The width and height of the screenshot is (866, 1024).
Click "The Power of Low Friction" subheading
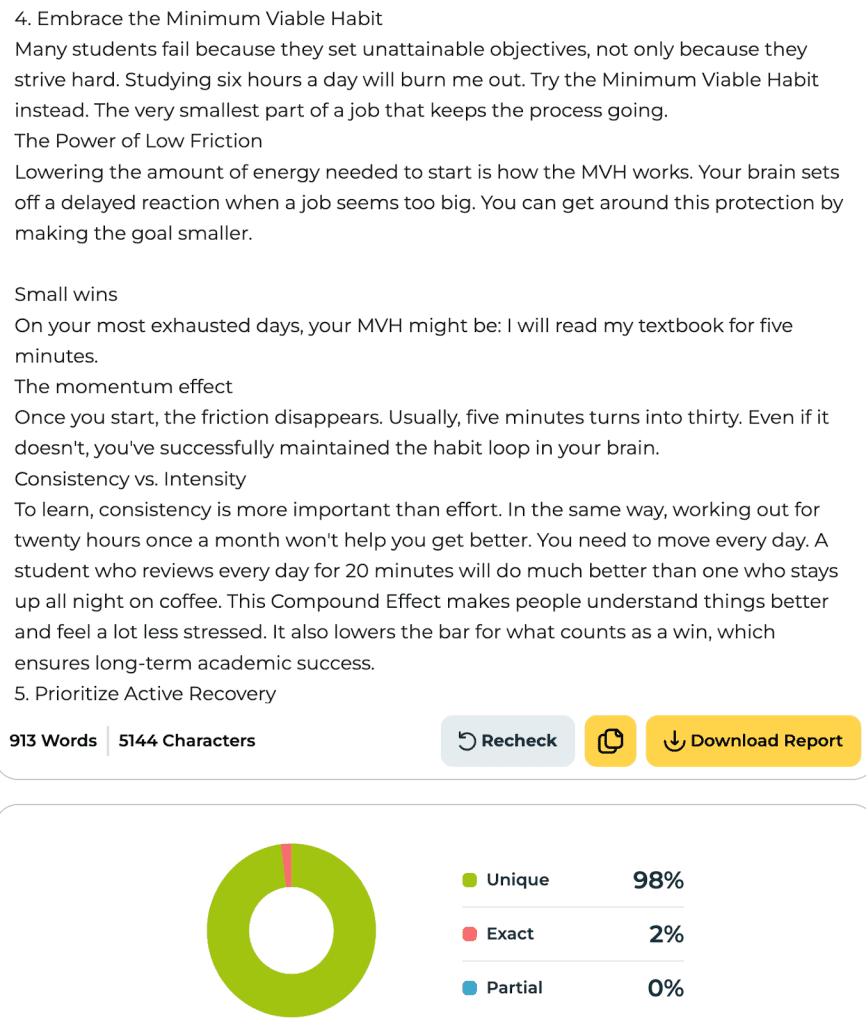[138, 141]
